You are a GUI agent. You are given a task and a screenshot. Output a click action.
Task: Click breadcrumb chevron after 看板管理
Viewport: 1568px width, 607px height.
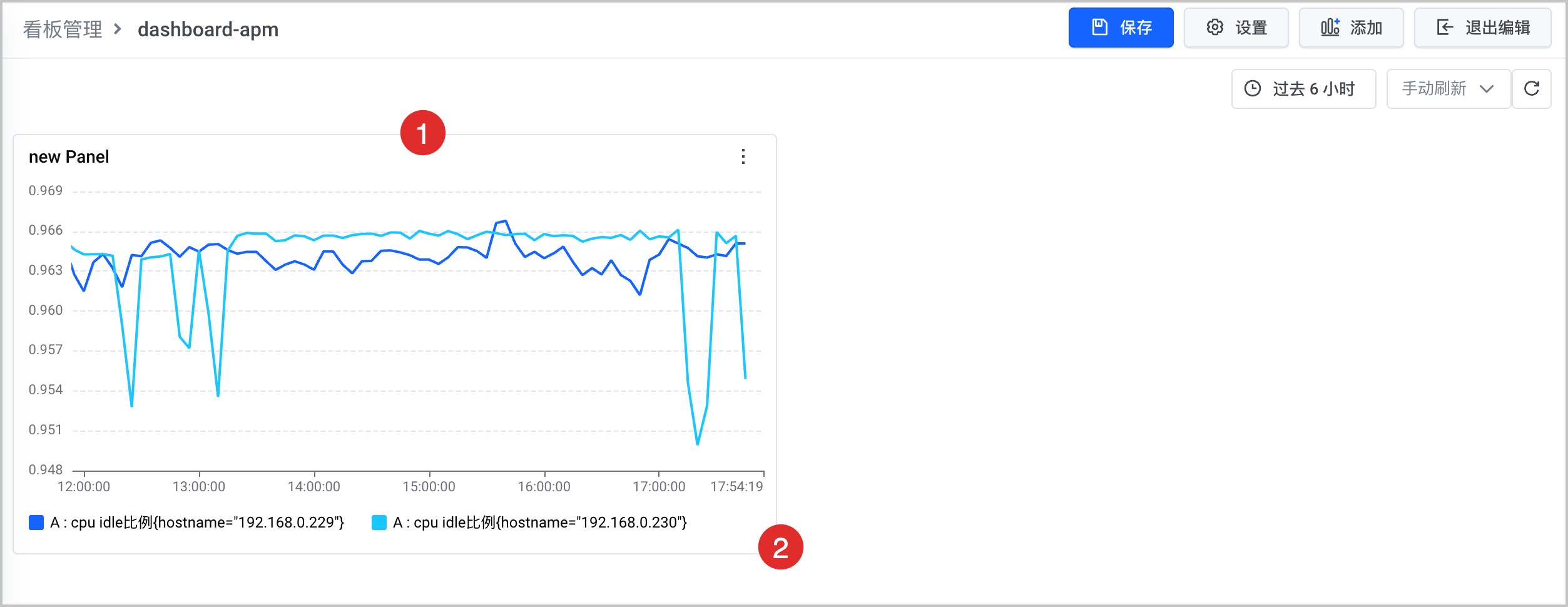click(117, 29)
